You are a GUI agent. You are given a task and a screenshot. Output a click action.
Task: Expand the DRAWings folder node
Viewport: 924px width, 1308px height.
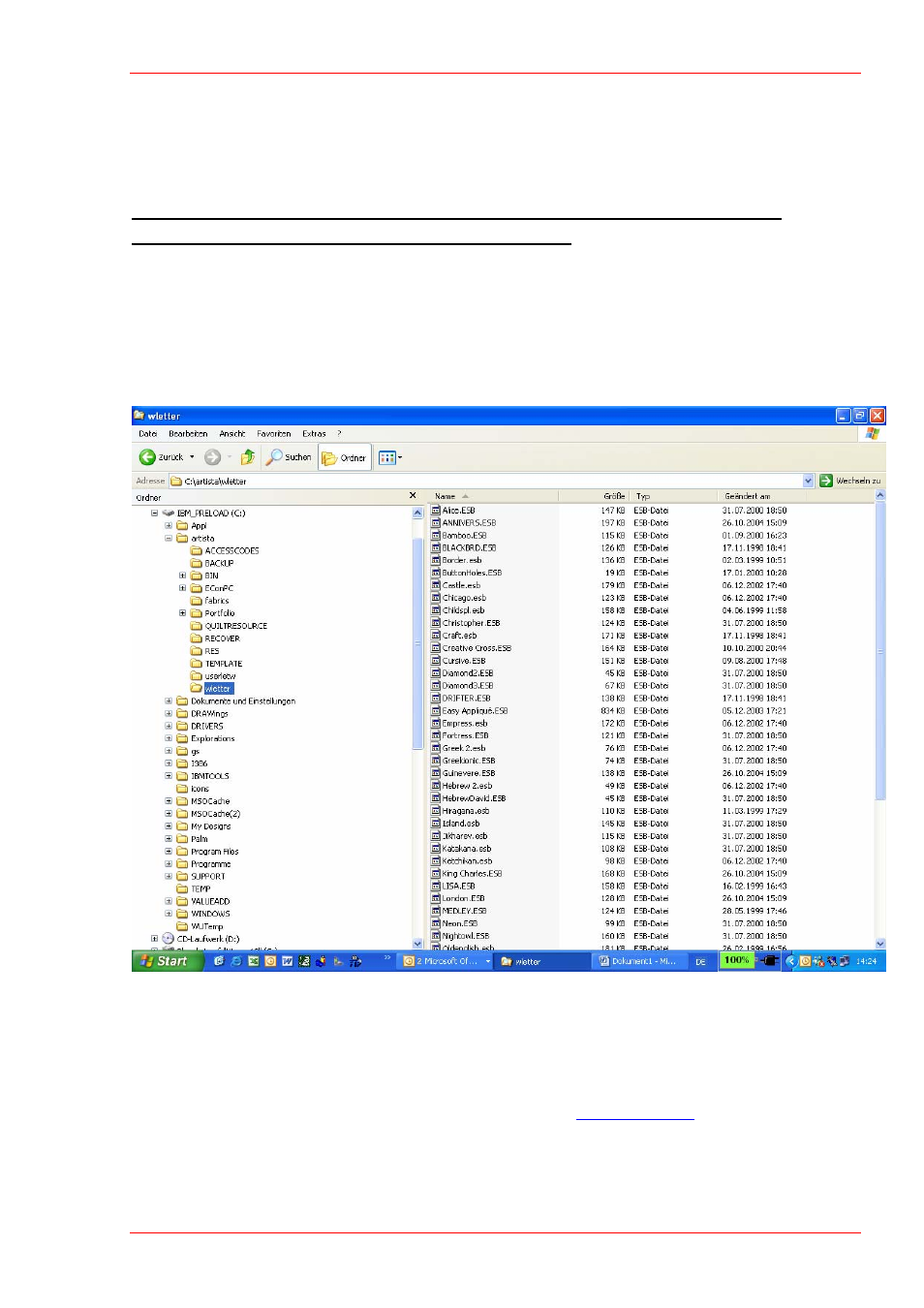(x=169, y=714)
